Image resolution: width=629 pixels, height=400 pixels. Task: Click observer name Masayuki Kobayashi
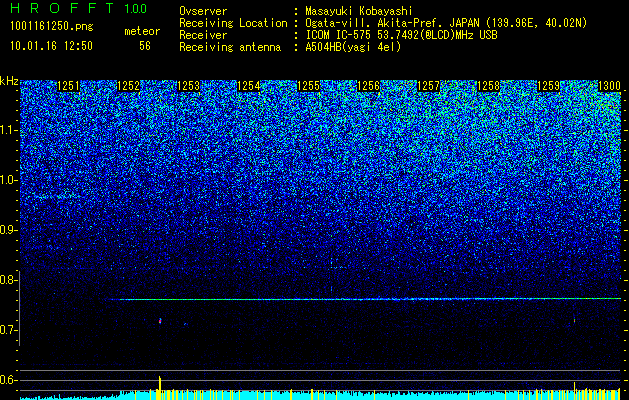coord(359,11)
